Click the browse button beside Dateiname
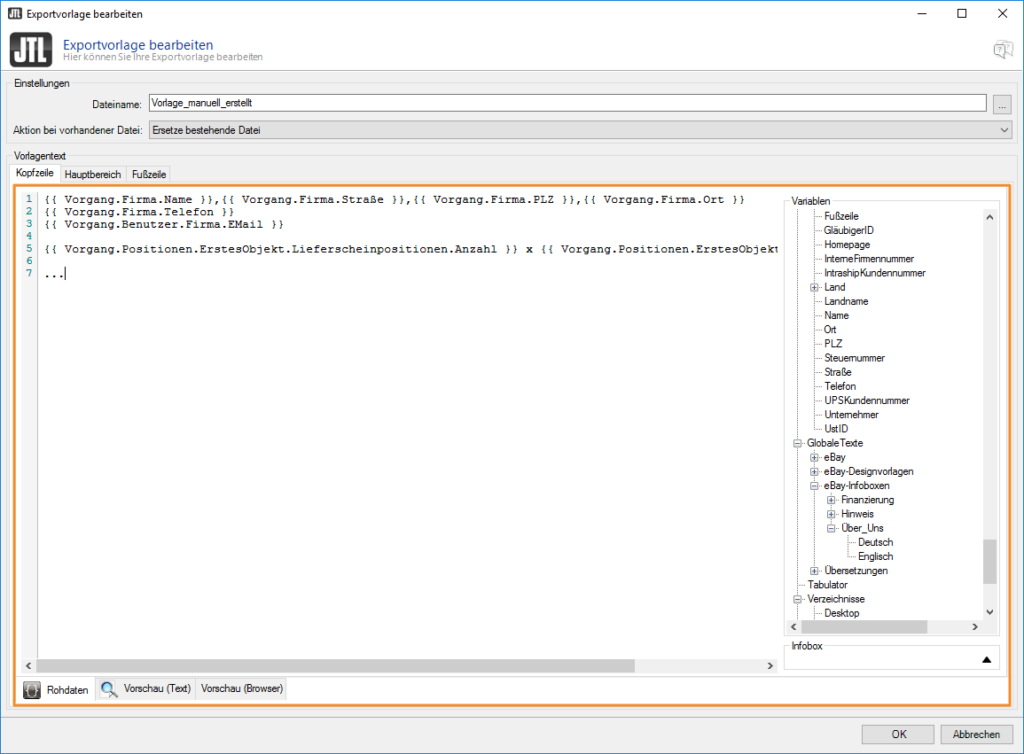This screenshot has width=1024, height=754. pyautogui.click(x=1003, y=103)
